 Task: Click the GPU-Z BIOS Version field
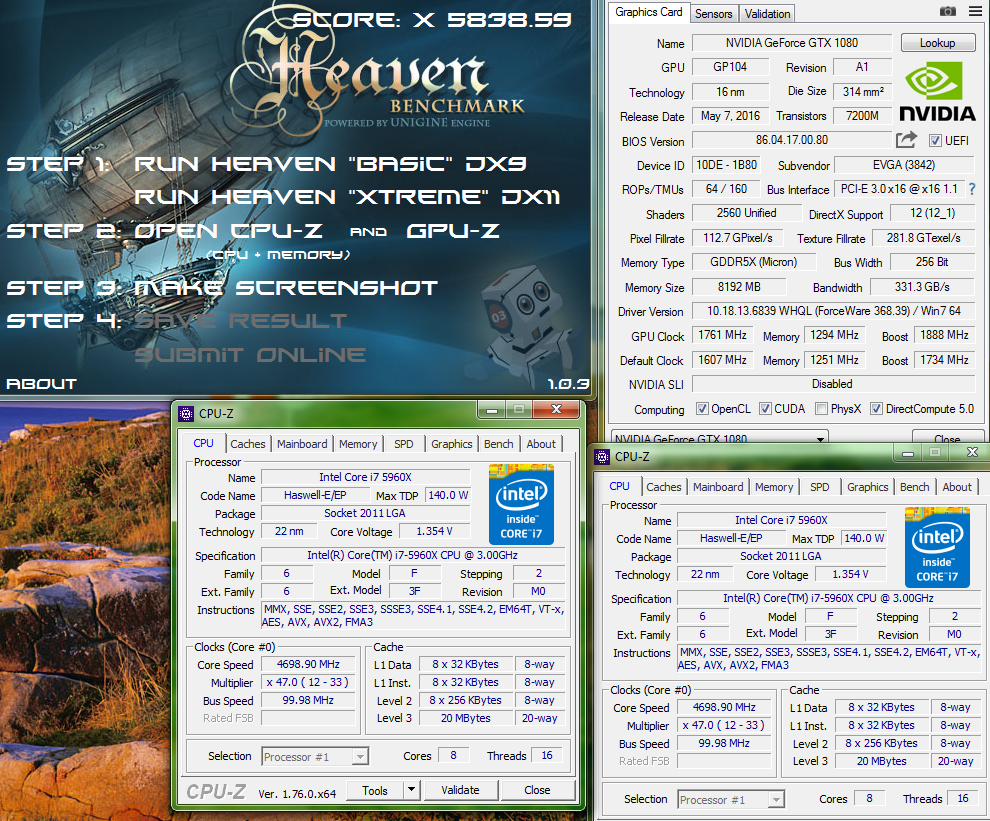(792, 140)
